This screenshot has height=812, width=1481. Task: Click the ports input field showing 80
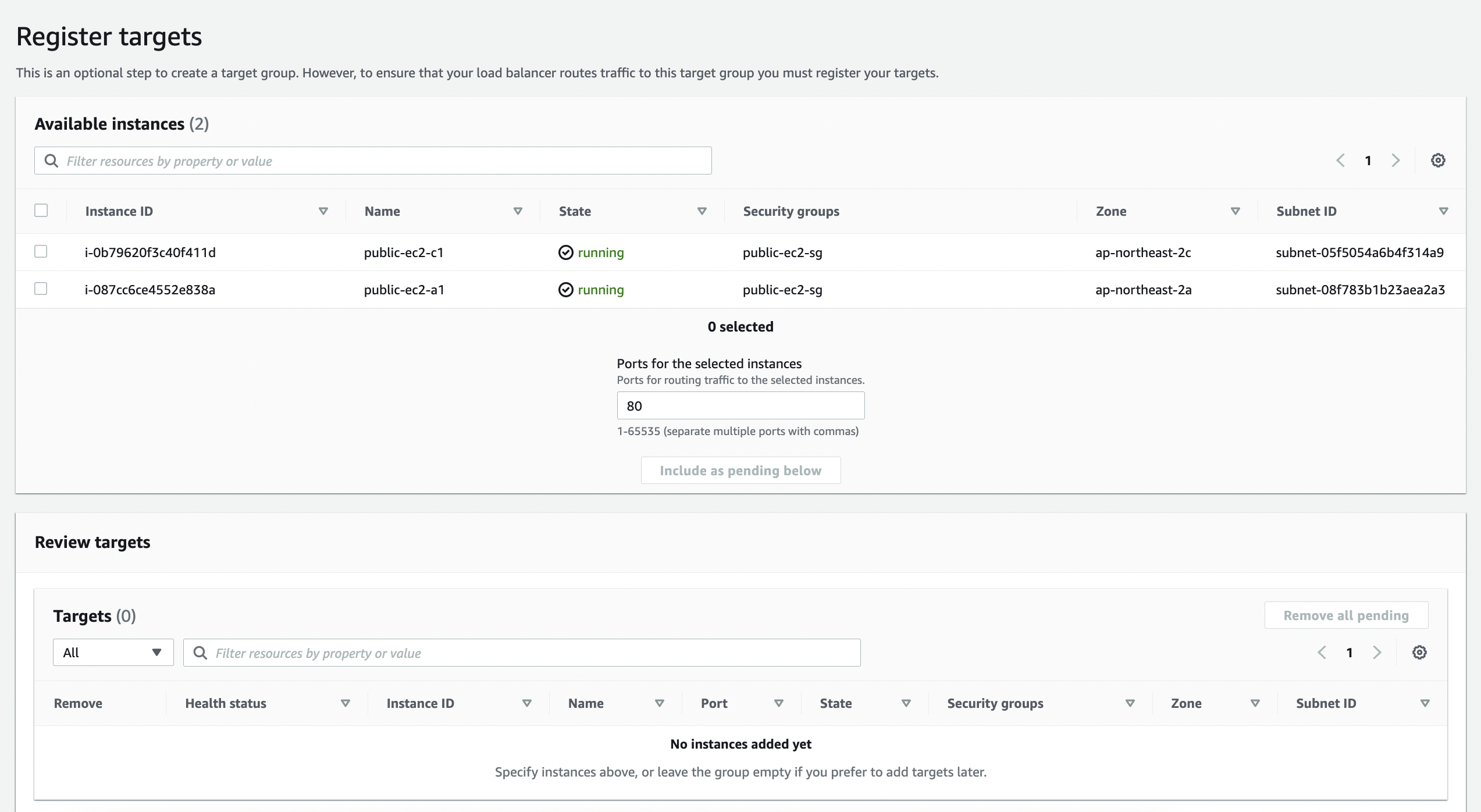[740, 406]
